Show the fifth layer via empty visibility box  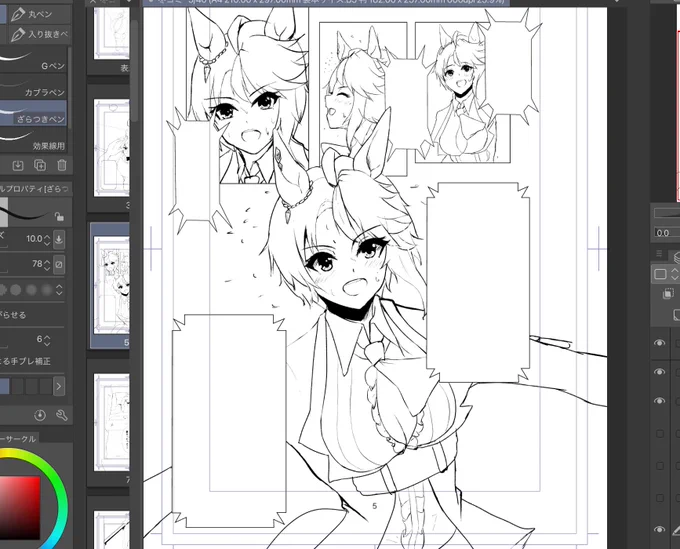(x=660, y=466)
